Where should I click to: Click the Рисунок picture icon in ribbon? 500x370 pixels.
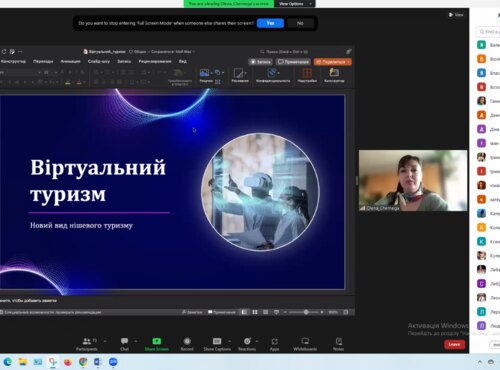click(204, 73)
